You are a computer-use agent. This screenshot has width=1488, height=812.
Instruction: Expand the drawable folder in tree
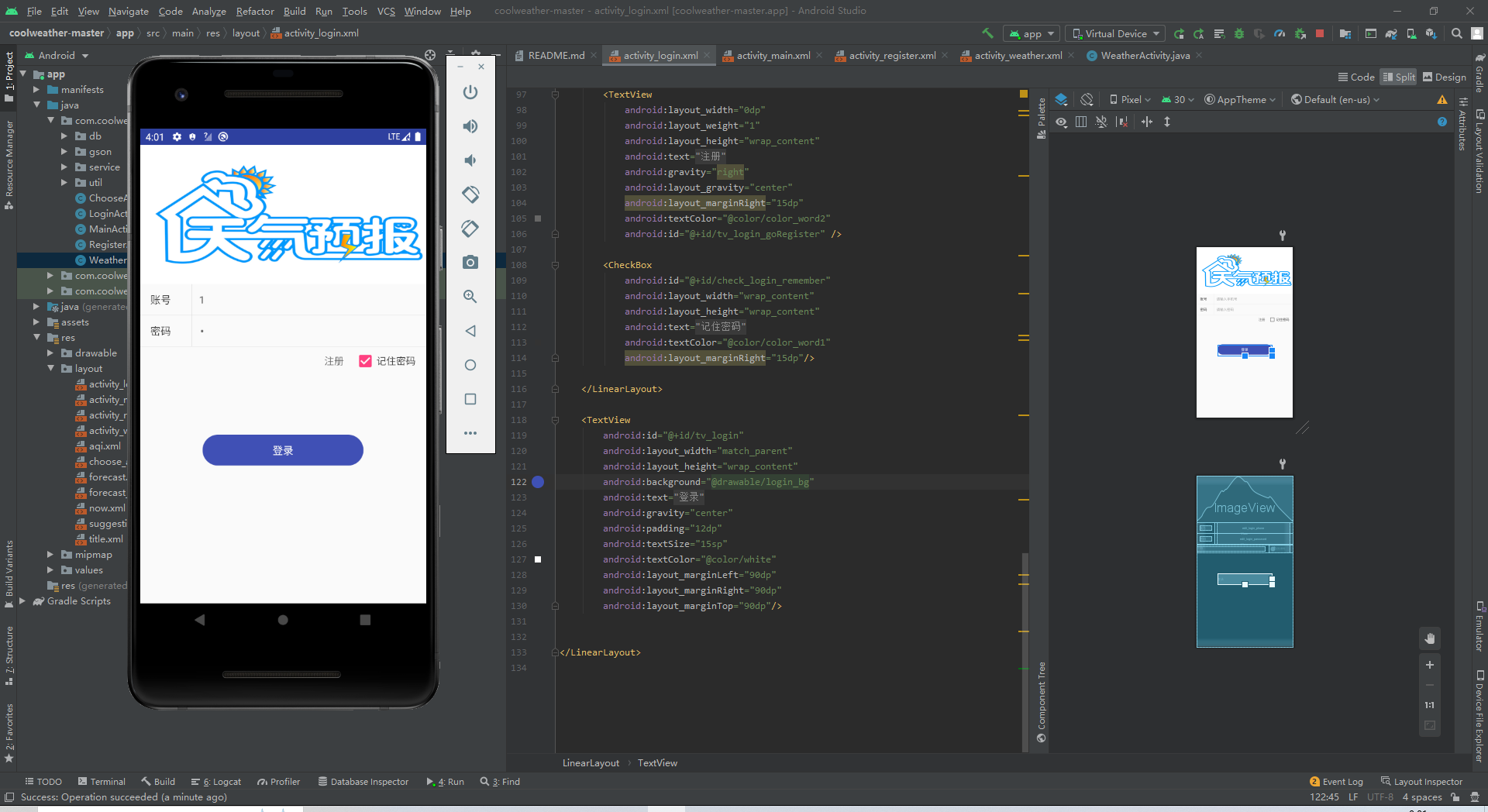[x=50, y=353]
